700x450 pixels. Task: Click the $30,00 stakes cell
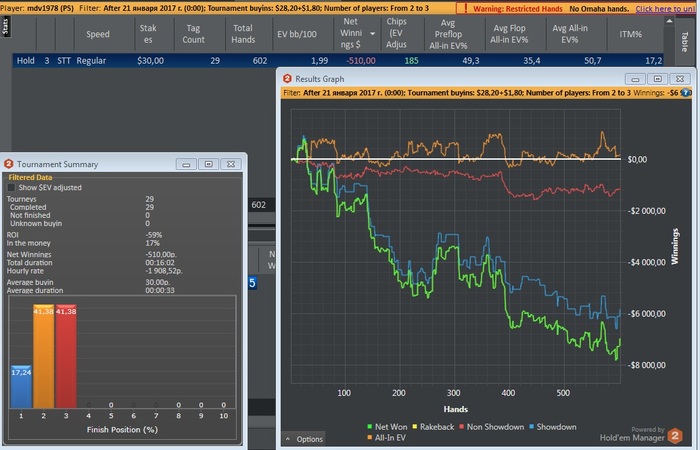tap(150, 61)
